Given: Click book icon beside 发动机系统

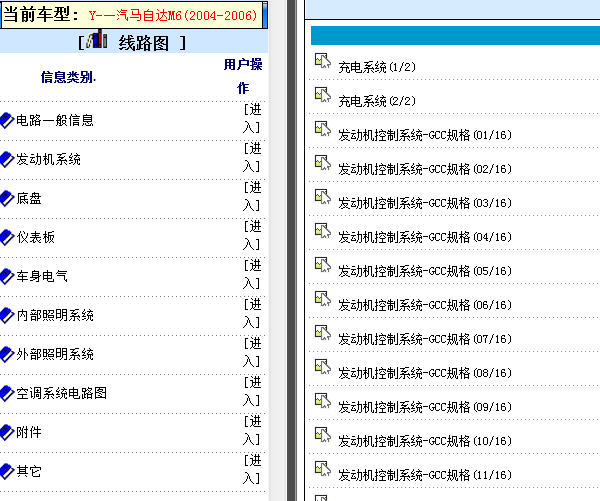Looking at the screenshot, I should (7, 160).
